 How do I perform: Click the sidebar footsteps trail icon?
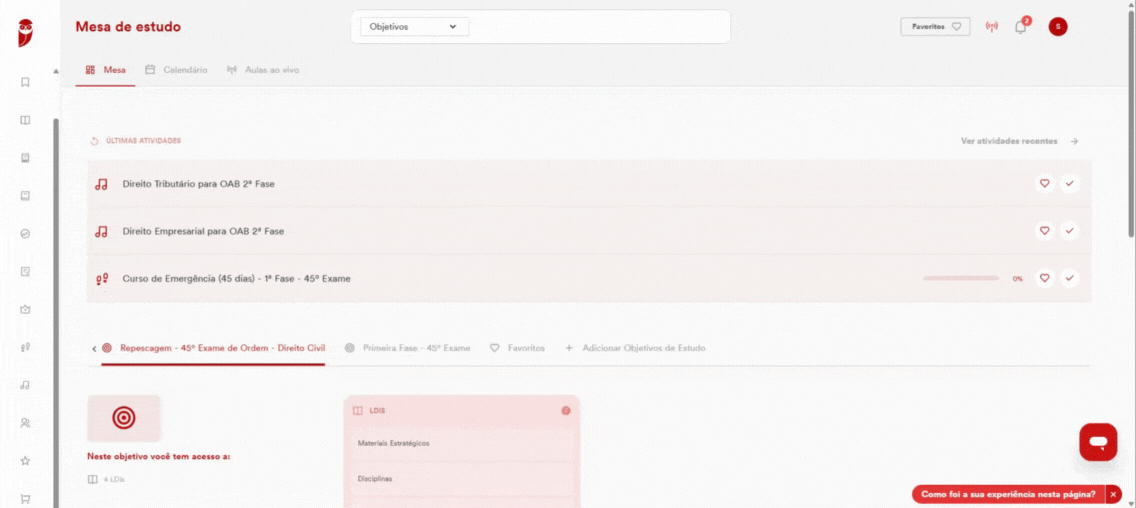[x=25, y=347]
